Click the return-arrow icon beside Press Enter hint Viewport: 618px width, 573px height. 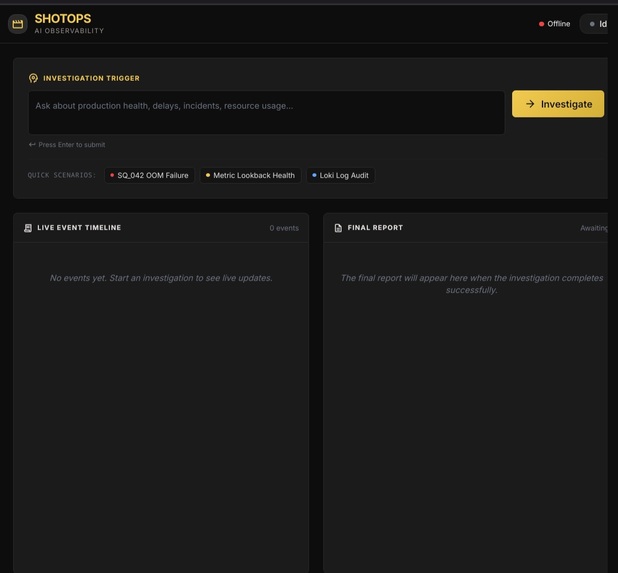(x=32, y=145)
